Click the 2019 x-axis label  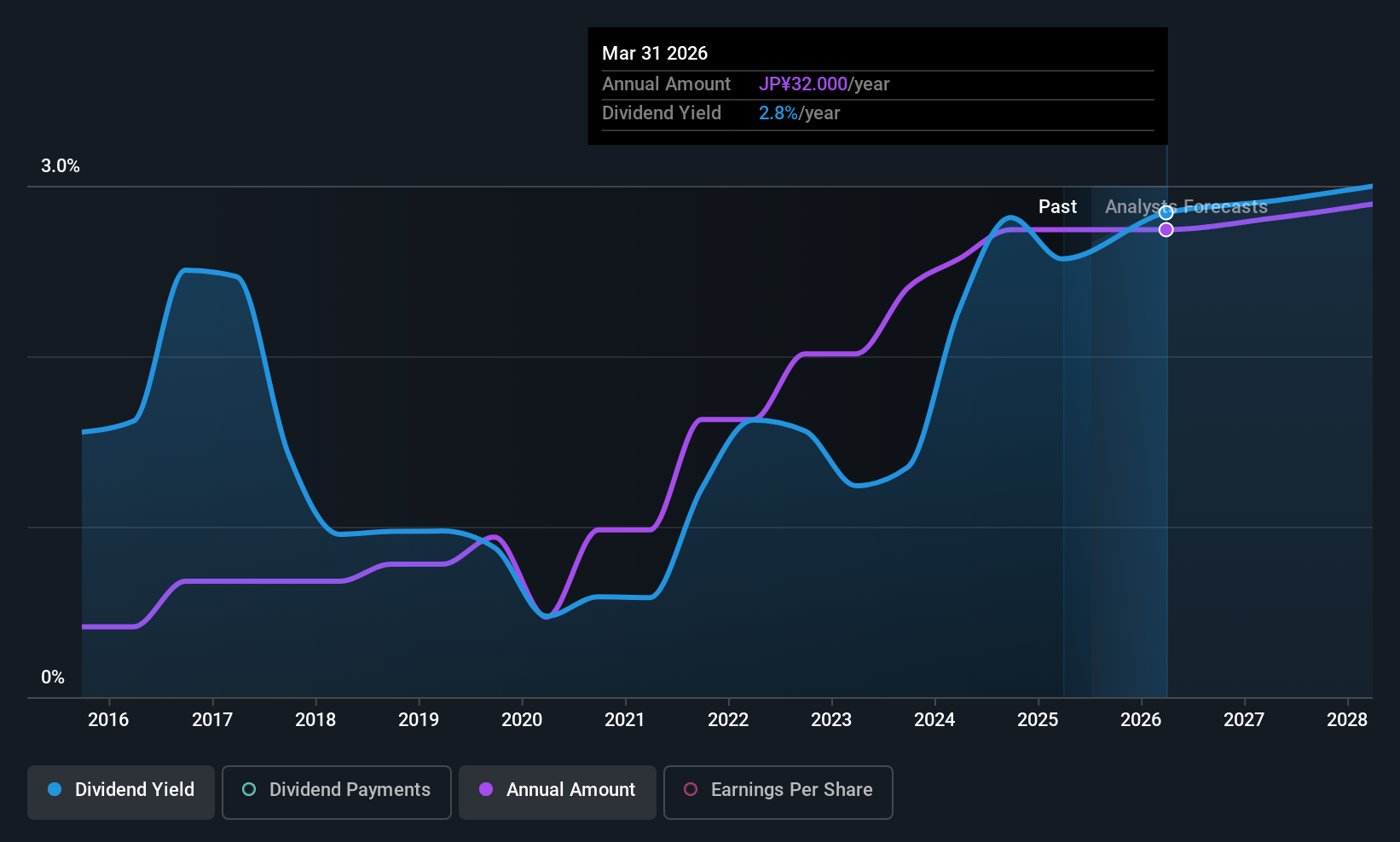tap(419, 720)
